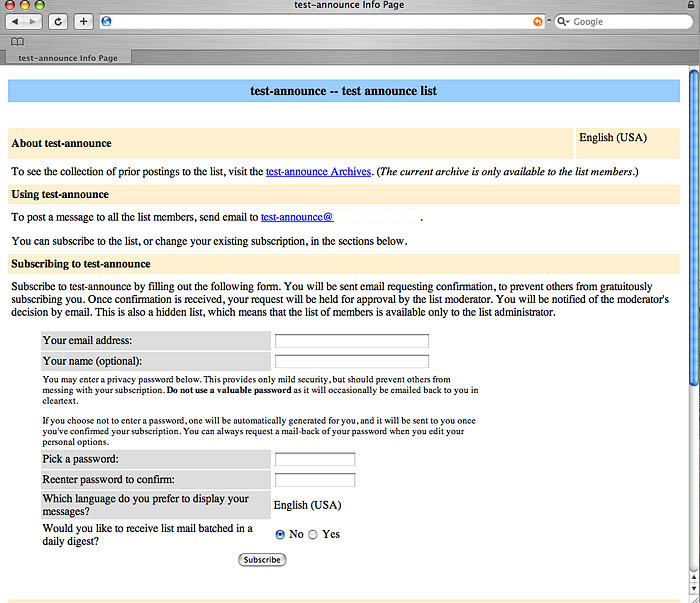Reload the page with the refresh button

point(58,21)
